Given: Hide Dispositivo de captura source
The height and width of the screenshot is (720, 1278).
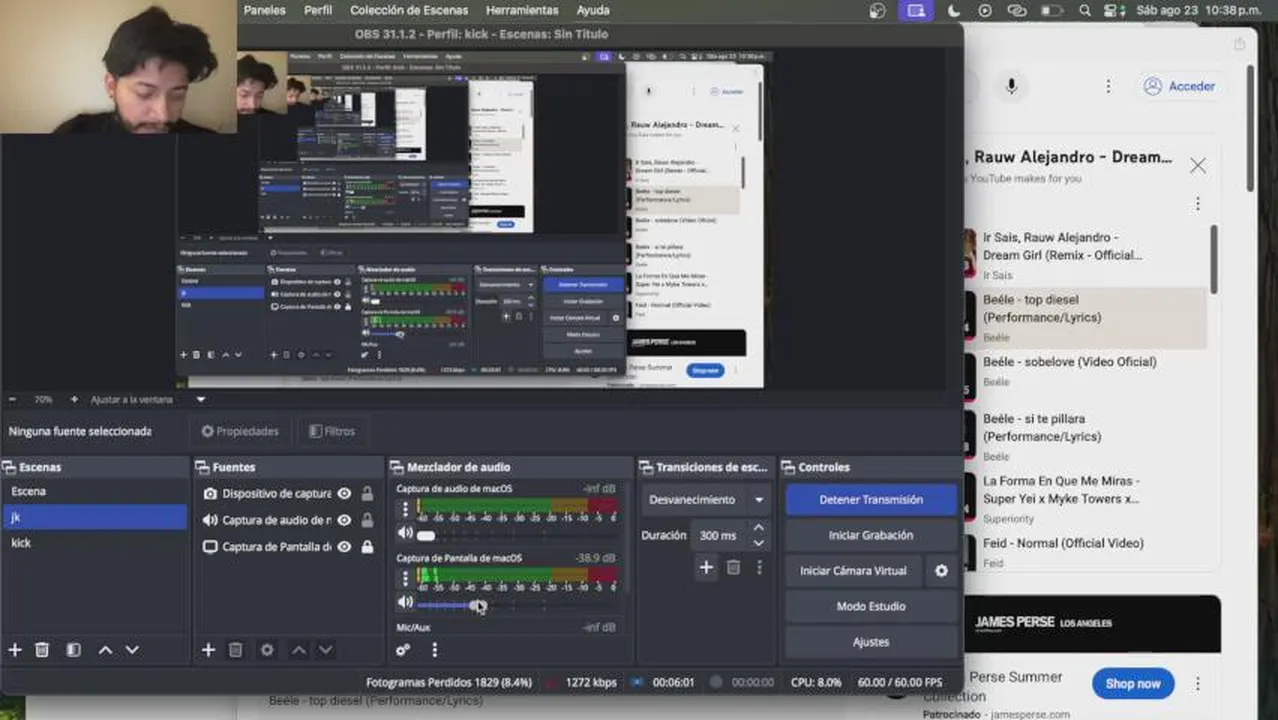Looking at the screenshot, I should 344,493.
